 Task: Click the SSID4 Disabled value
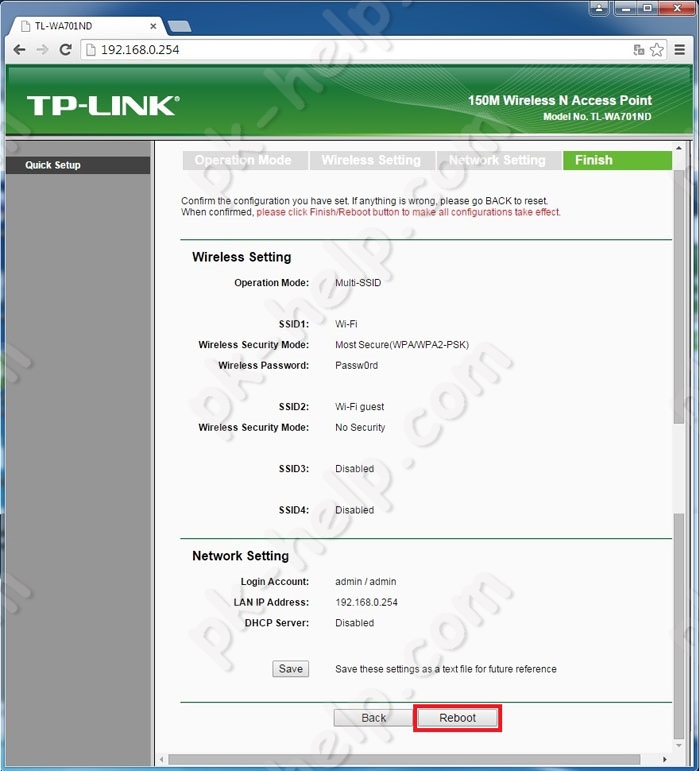(354, 510)
